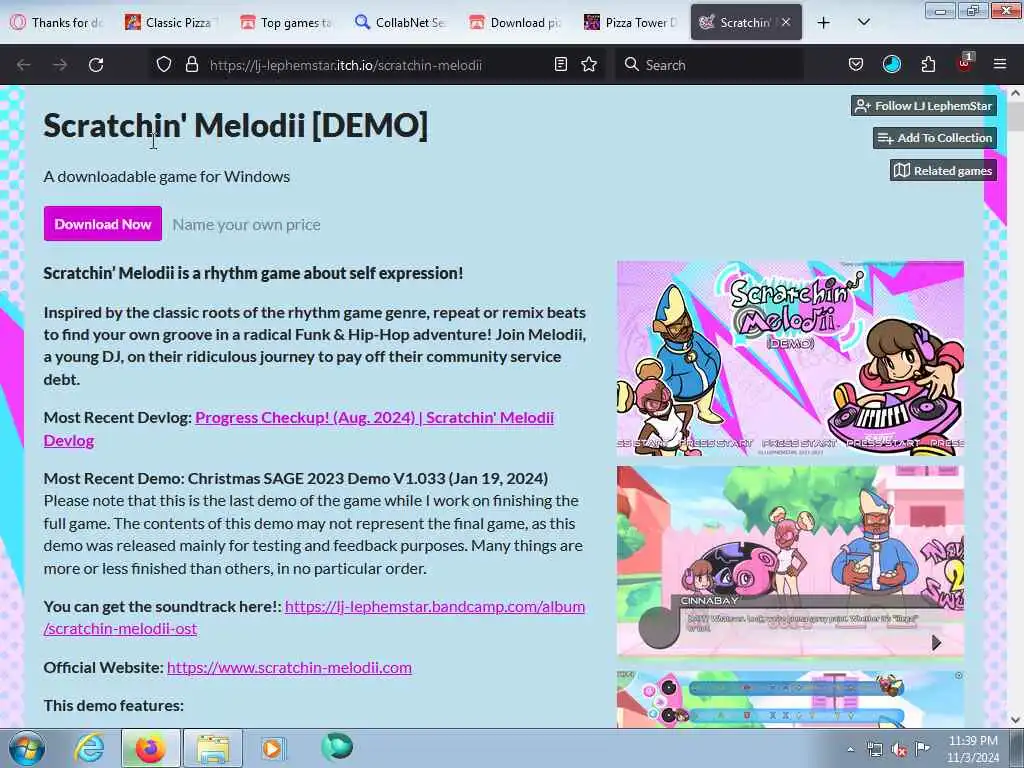Open the green round taskbar app icon
The width and height of the screenshot is (1024, 768).
[x=337, y=747]
